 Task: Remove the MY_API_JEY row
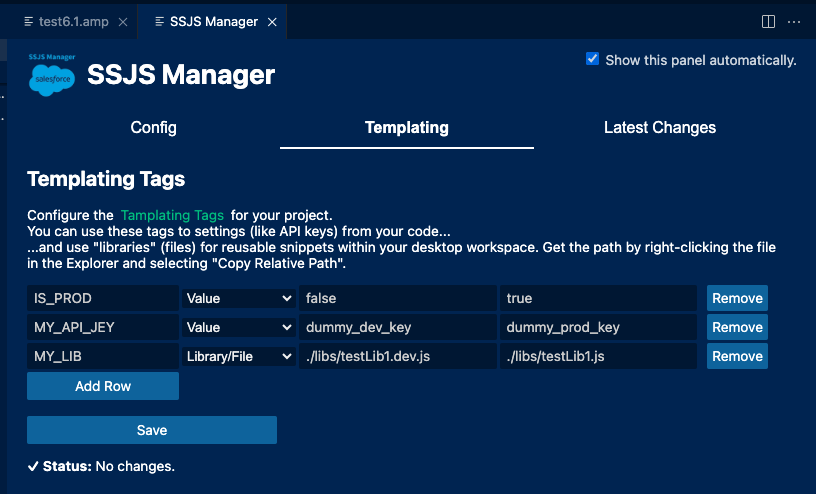coord(737,327)
